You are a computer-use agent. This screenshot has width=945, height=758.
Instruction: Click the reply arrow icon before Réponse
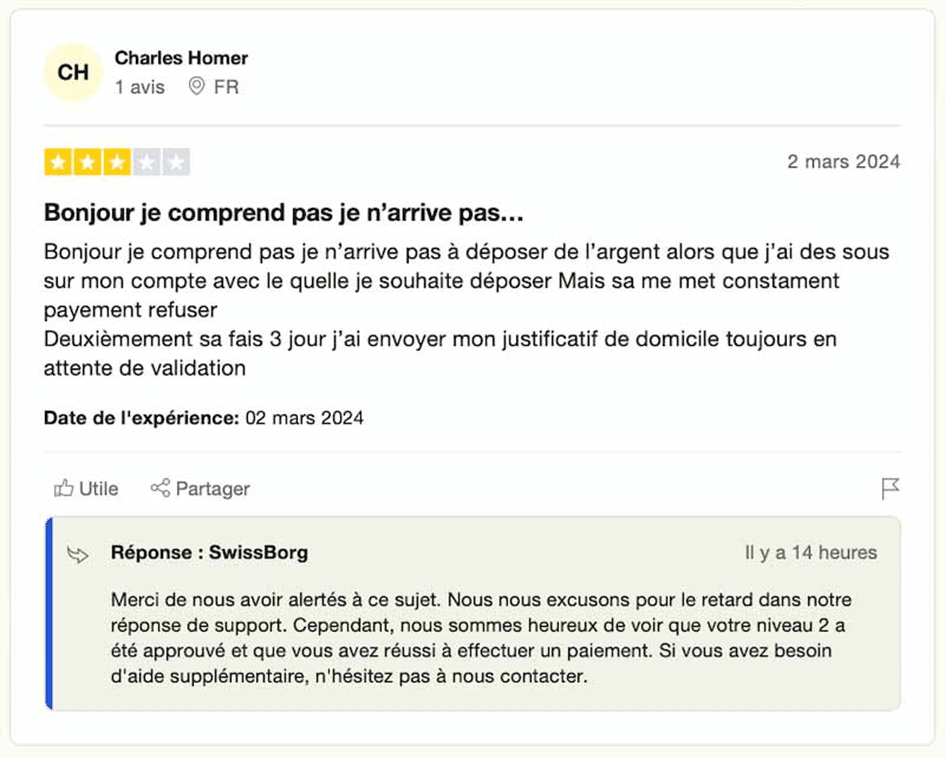(x=78, y=554)
